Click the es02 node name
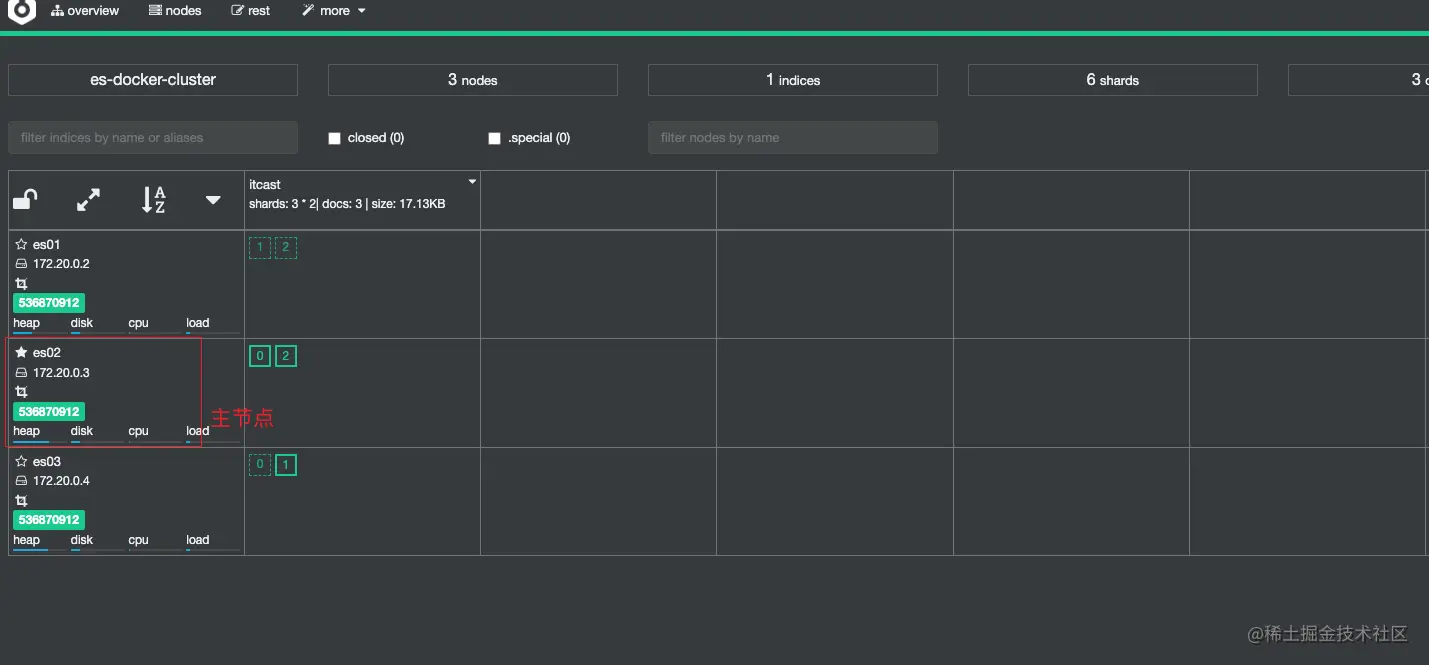Image resolution: width=1429 pixels, height=665 pixels. pos(47,353)
